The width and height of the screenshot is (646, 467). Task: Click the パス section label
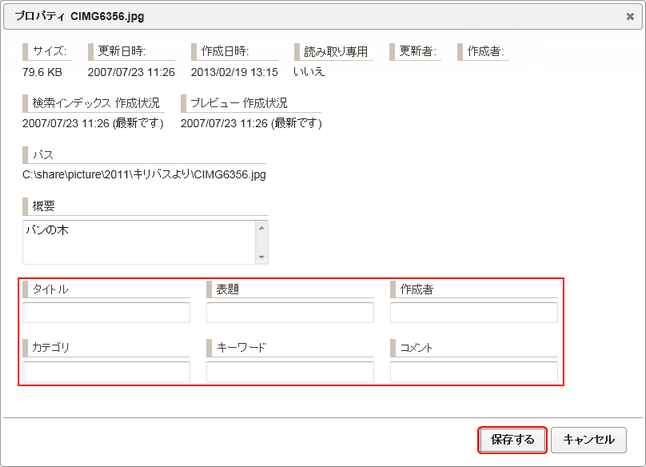click(x=43, y=155)
